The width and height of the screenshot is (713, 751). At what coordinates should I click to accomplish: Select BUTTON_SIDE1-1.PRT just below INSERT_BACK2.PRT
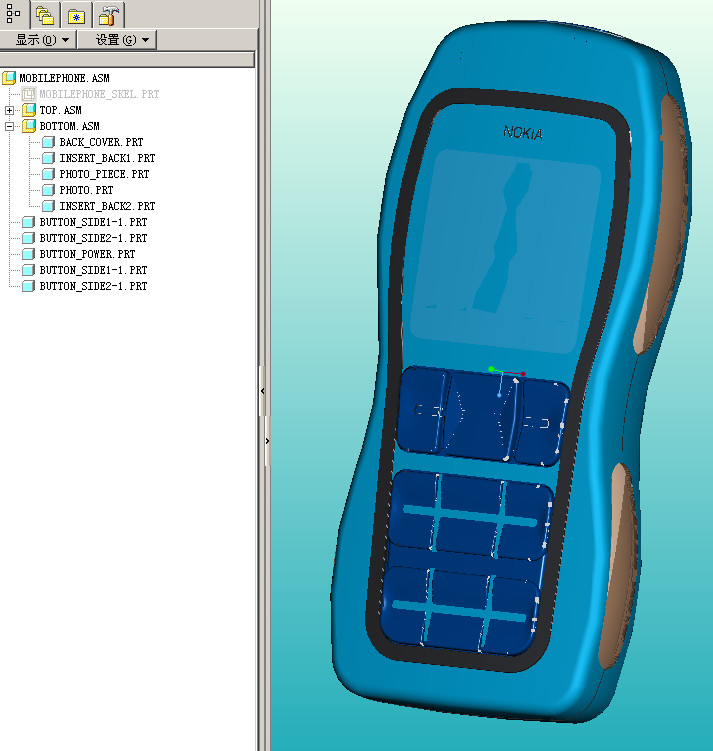93,222
